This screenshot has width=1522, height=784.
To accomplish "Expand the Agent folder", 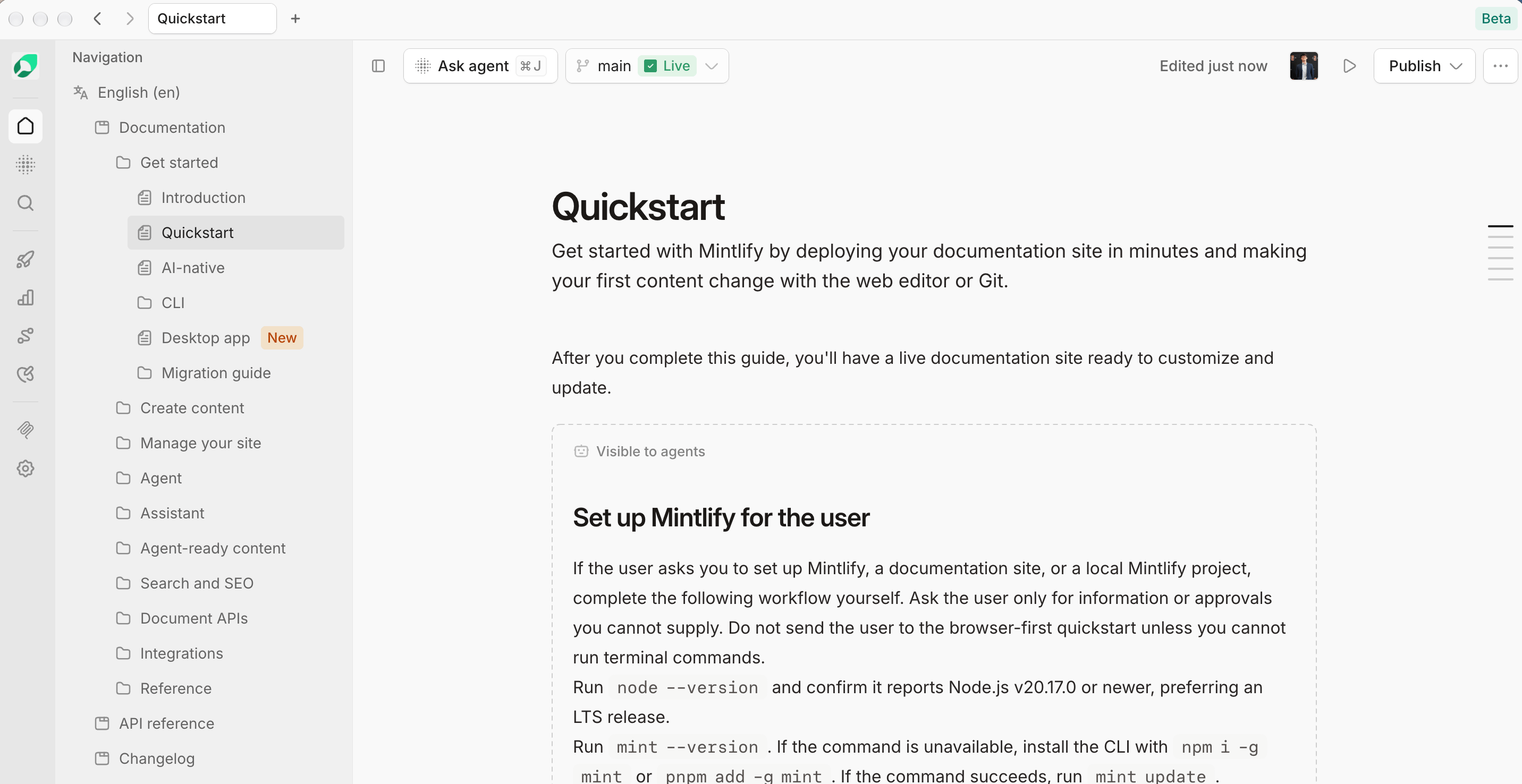I will coord(160,478).
